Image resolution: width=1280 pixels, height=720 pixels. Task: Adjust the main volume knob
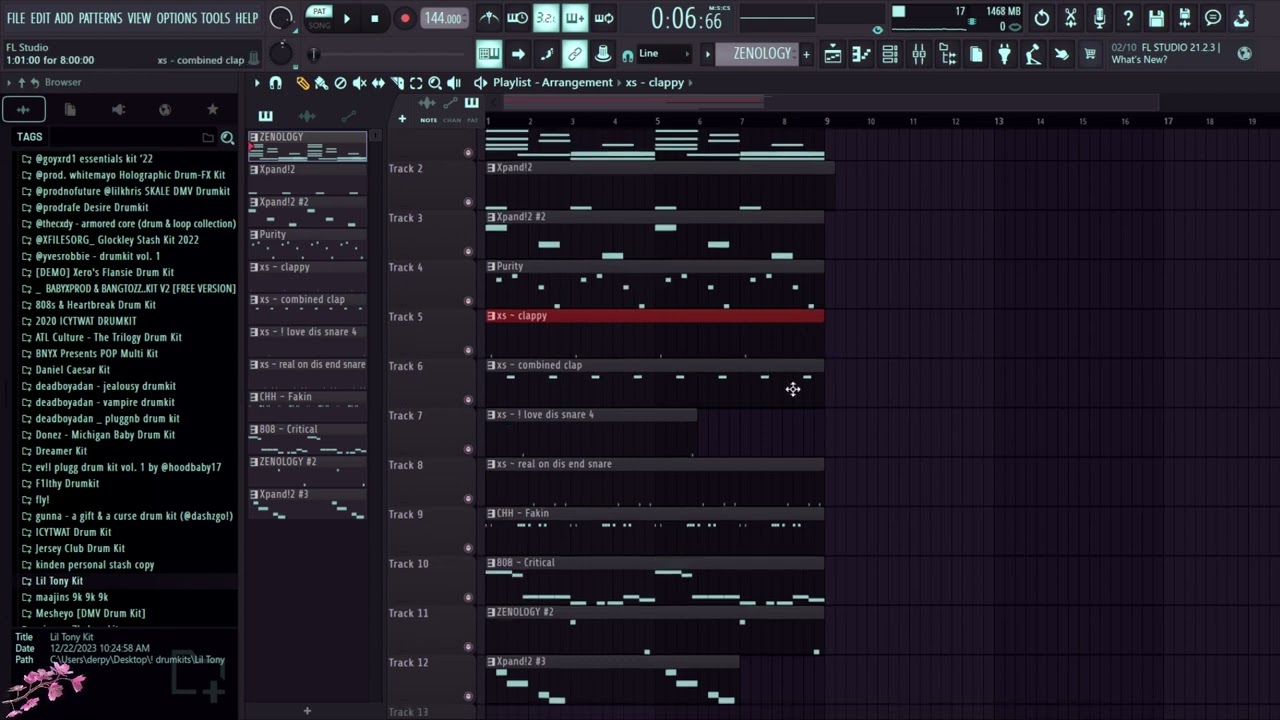(x=281, y=18)
